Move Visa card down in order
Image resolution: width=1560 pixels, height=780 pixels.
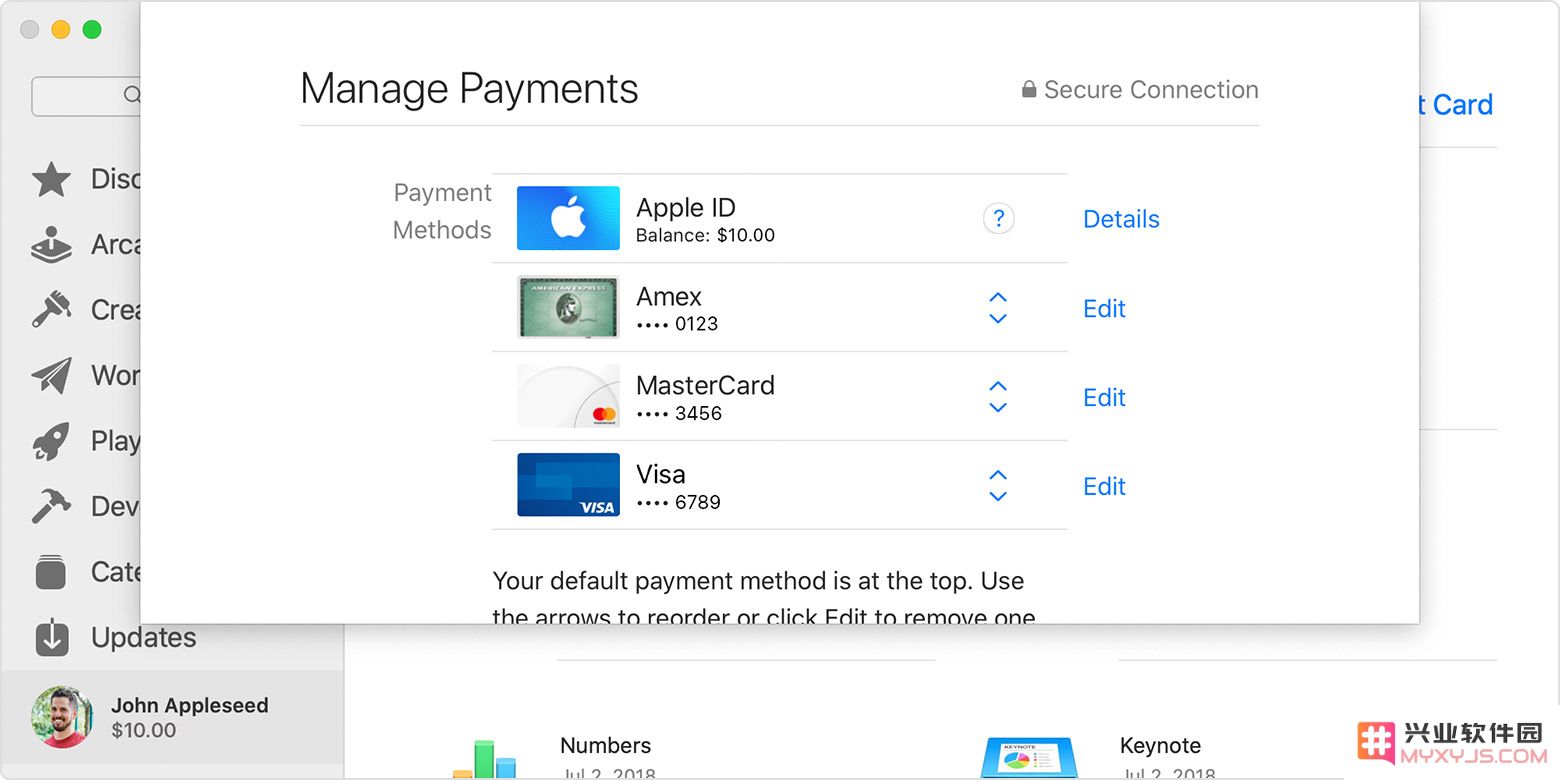coord(998,497)
